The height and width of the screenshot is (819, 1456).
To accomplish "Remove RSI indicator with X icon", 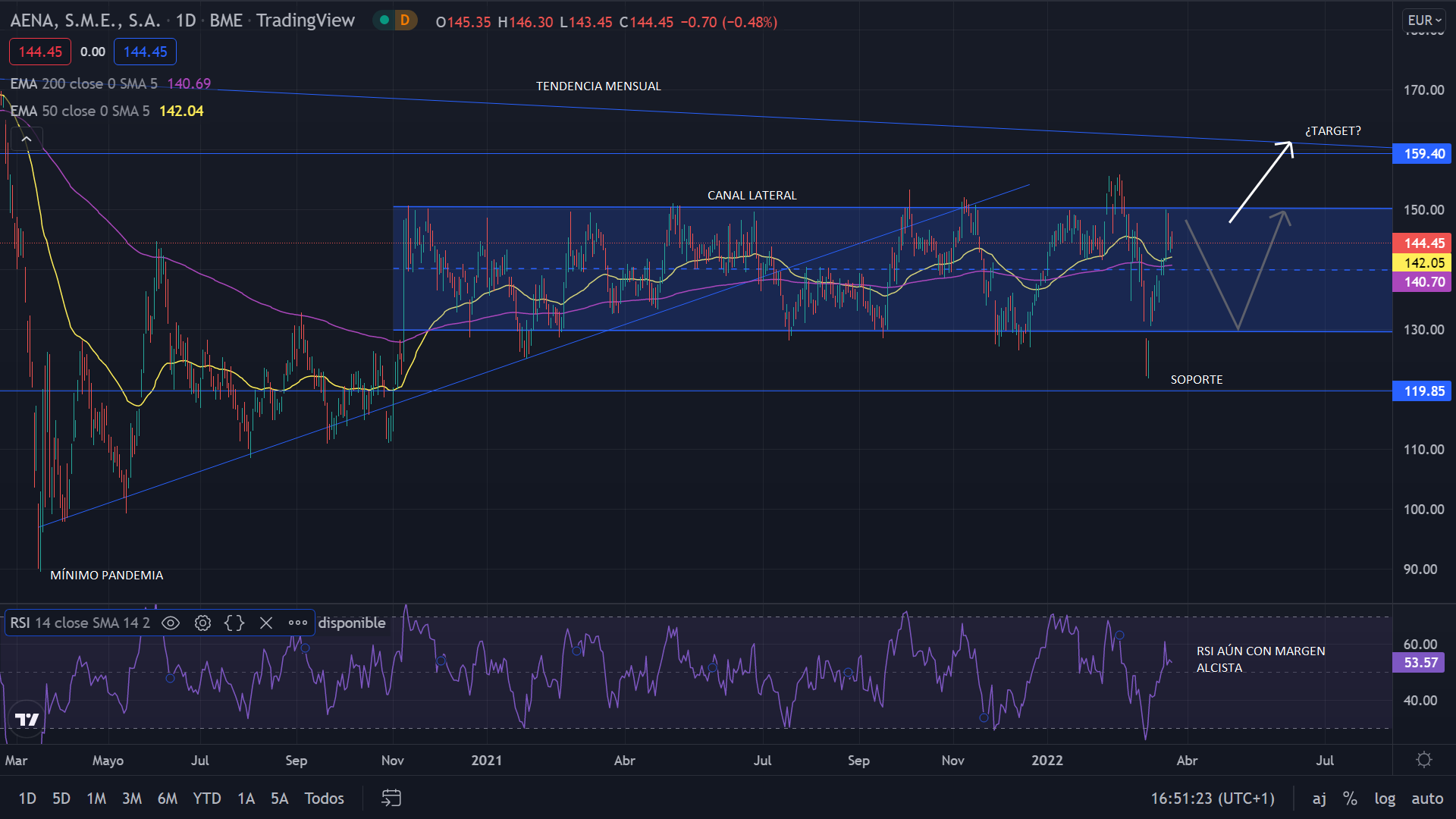I will point(266,623).
